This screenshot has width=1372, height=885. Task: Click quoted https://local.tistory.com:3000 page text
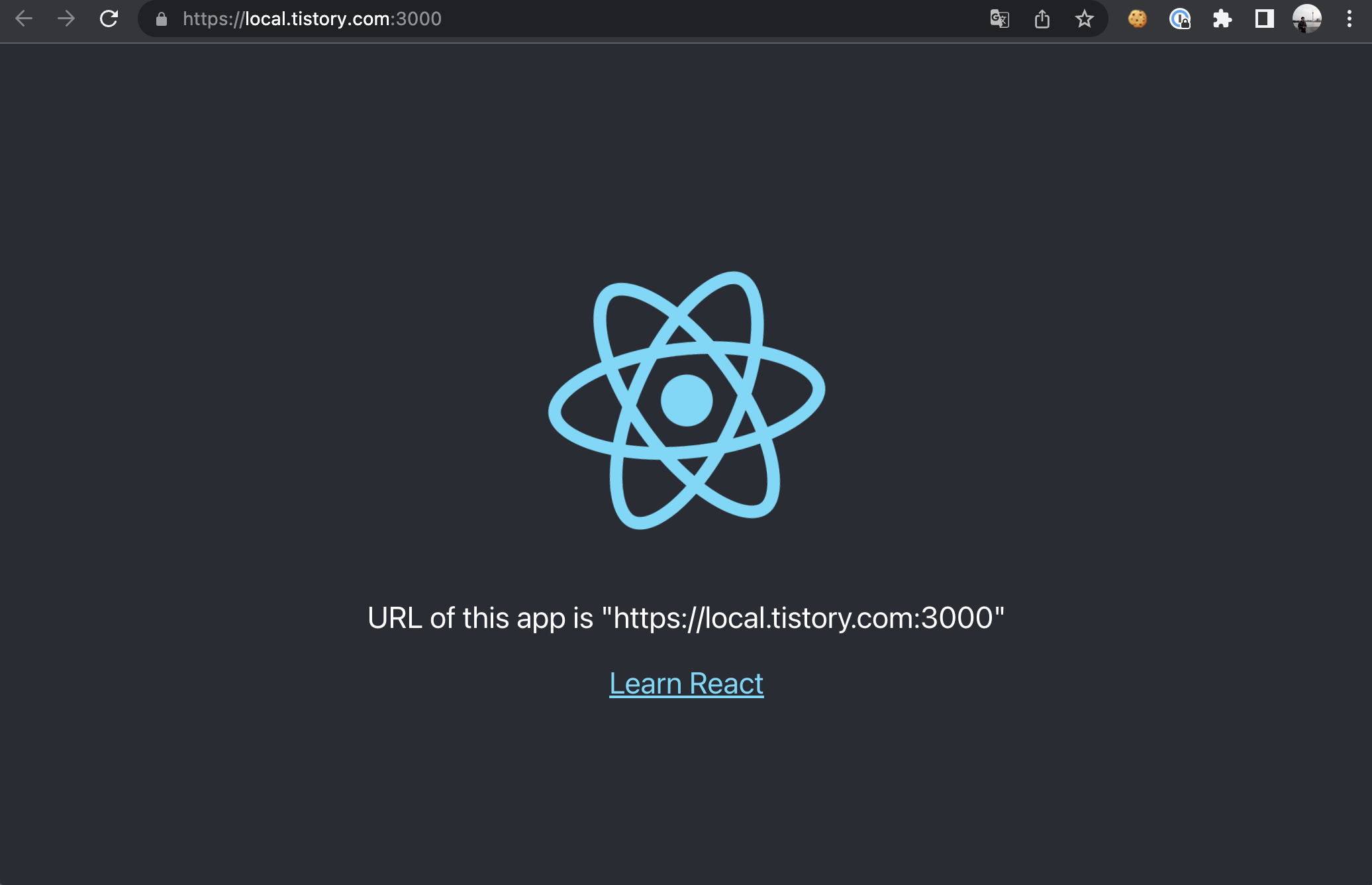[x=803, y=618]
